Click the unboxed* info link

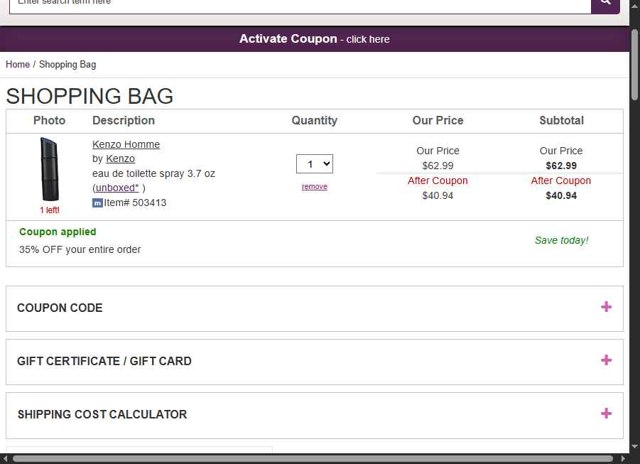pyautogui.click(x=117, y=188)
